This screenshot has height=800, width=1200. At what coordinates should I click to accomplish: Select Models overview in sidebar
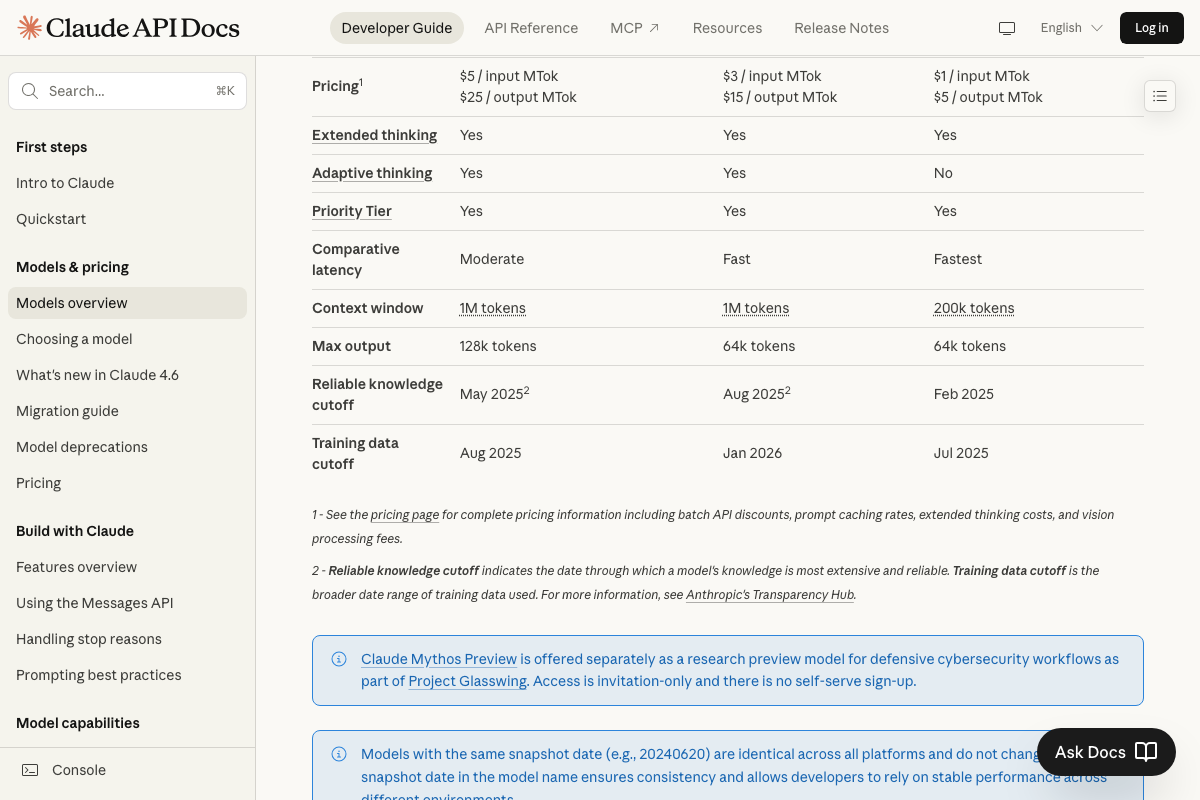(x=127, y=303)
